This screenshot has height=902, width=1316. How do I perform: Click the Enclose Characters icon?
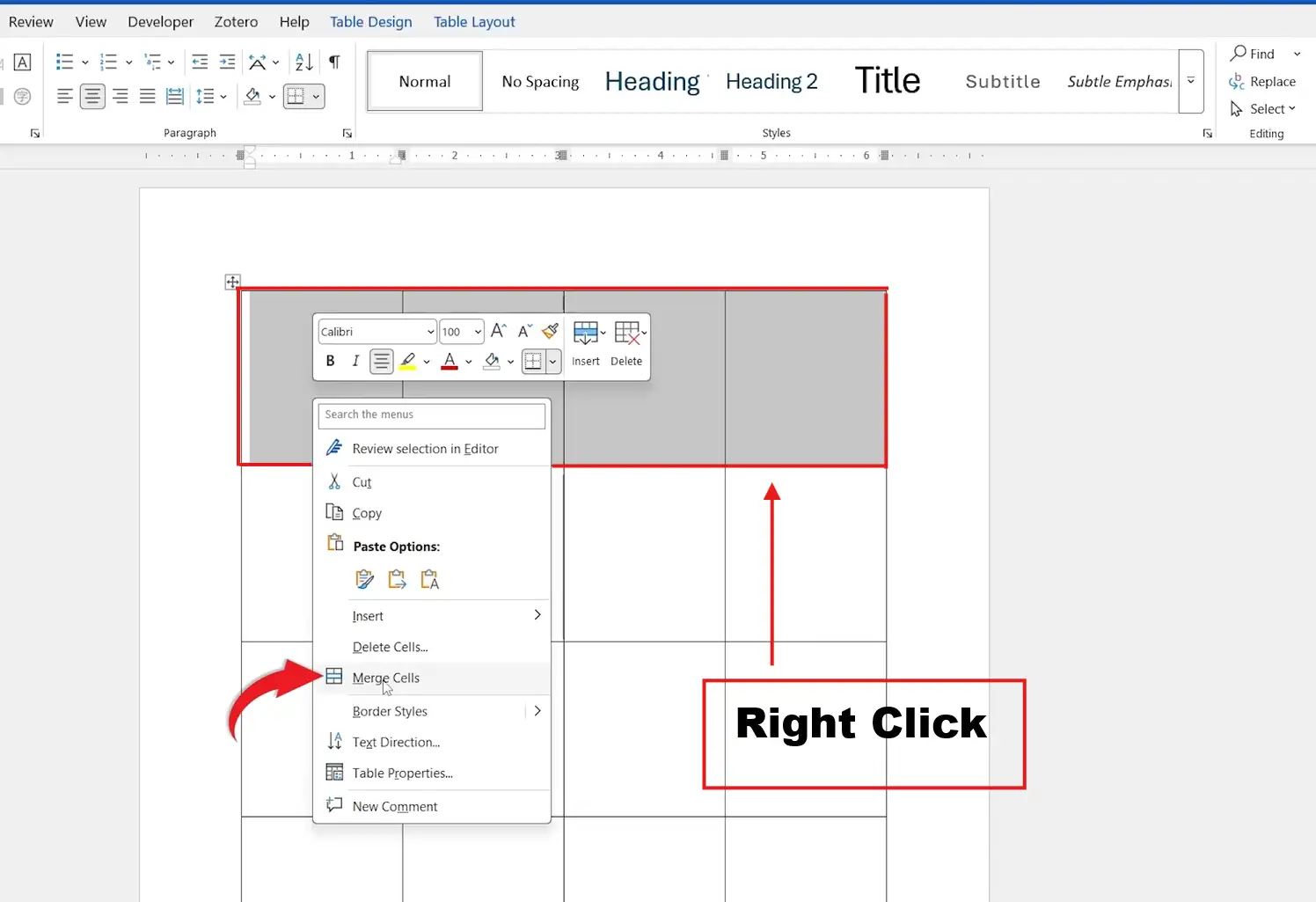click(x=23, y=96)
